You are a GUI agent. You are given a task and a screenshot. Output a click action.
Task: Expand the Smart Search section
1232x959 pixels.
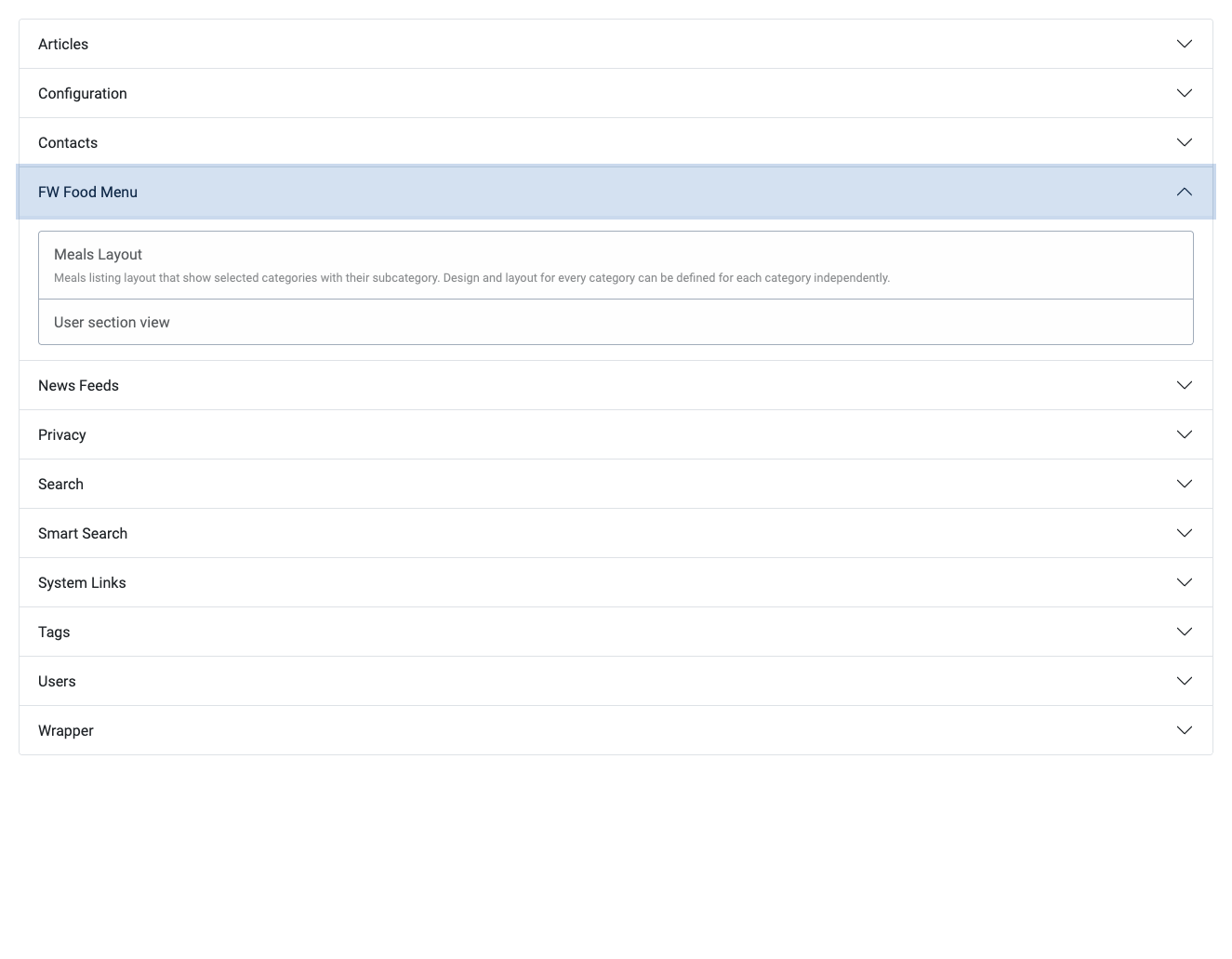616,533
